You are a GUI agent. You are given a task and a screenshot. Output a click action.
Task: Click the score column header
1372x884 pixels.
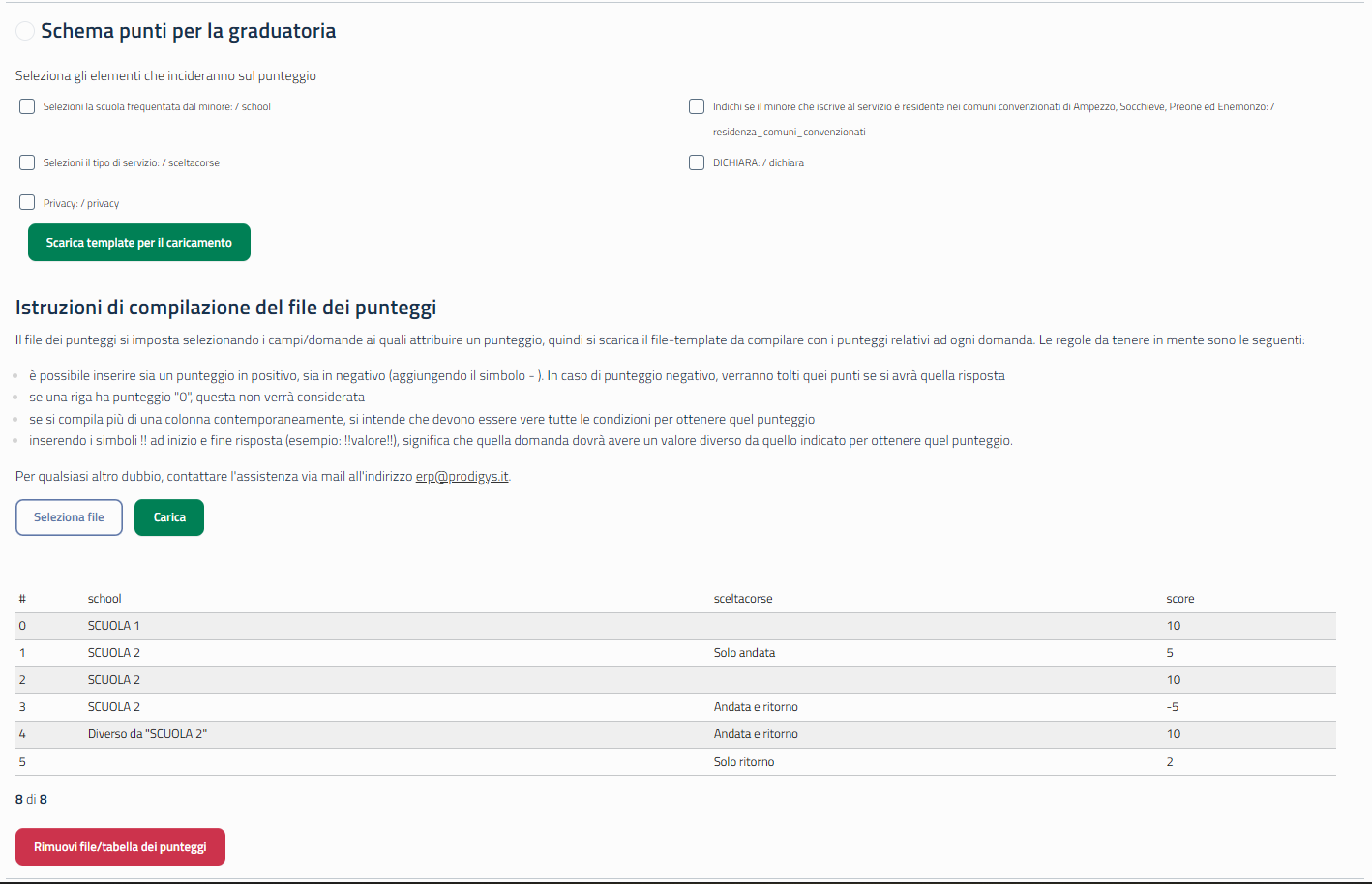tap(1179, 599)
